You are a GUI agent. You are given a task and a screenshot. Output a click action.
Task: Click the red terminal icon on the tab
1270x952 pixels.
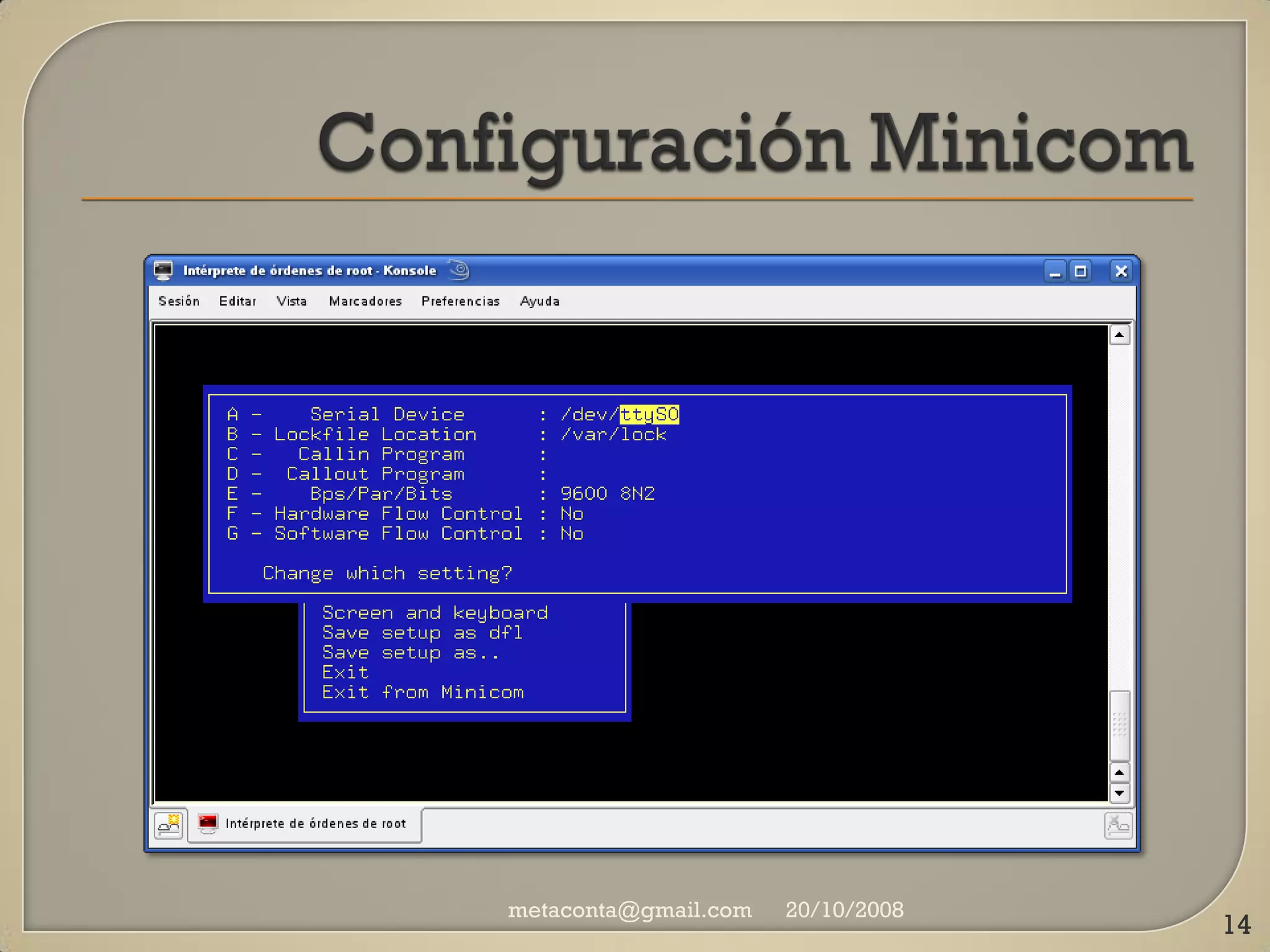tap(208, 824)
